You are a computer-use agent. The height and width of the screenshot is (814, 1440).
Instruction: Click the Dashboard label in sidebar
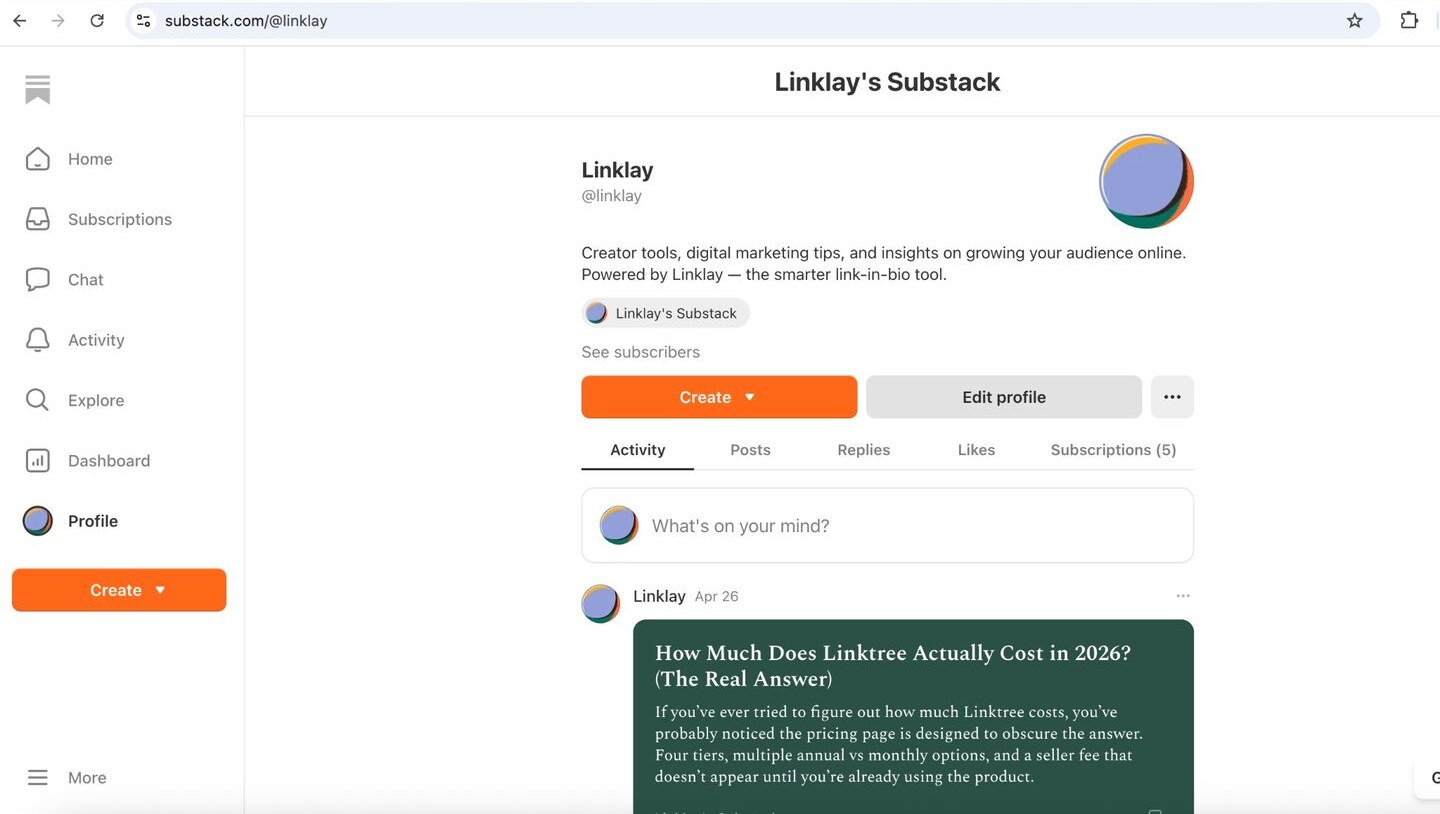[x=109, y=461]
